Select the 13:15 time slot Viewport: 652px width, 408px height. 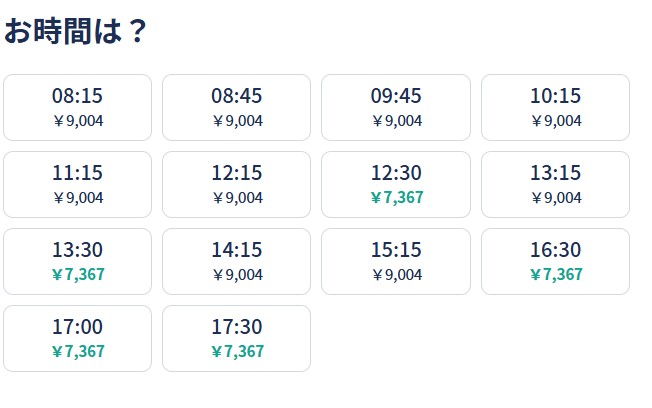click(556, 184)
